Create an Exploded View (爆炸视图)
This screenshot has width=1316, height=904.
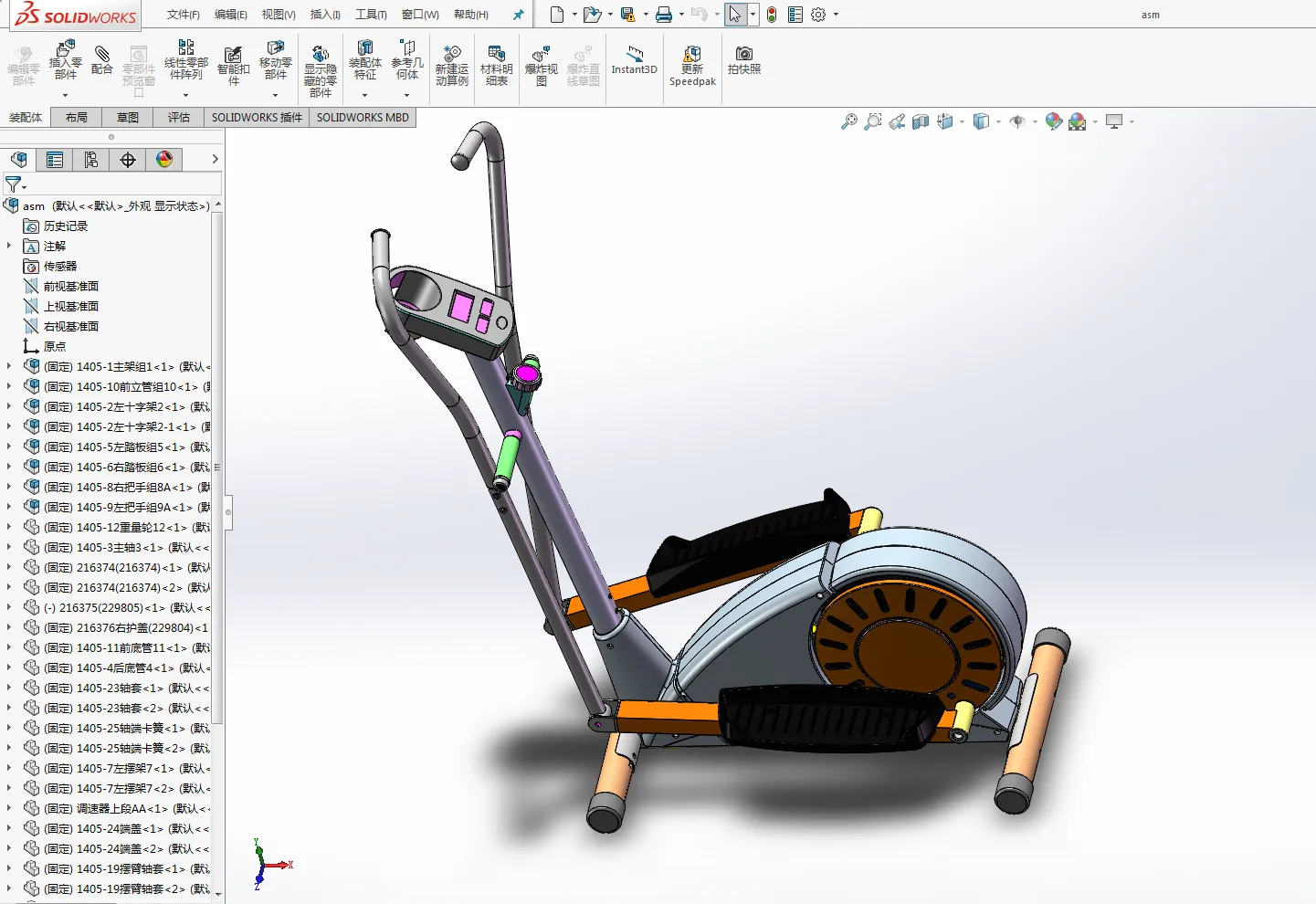coord(542,66)
